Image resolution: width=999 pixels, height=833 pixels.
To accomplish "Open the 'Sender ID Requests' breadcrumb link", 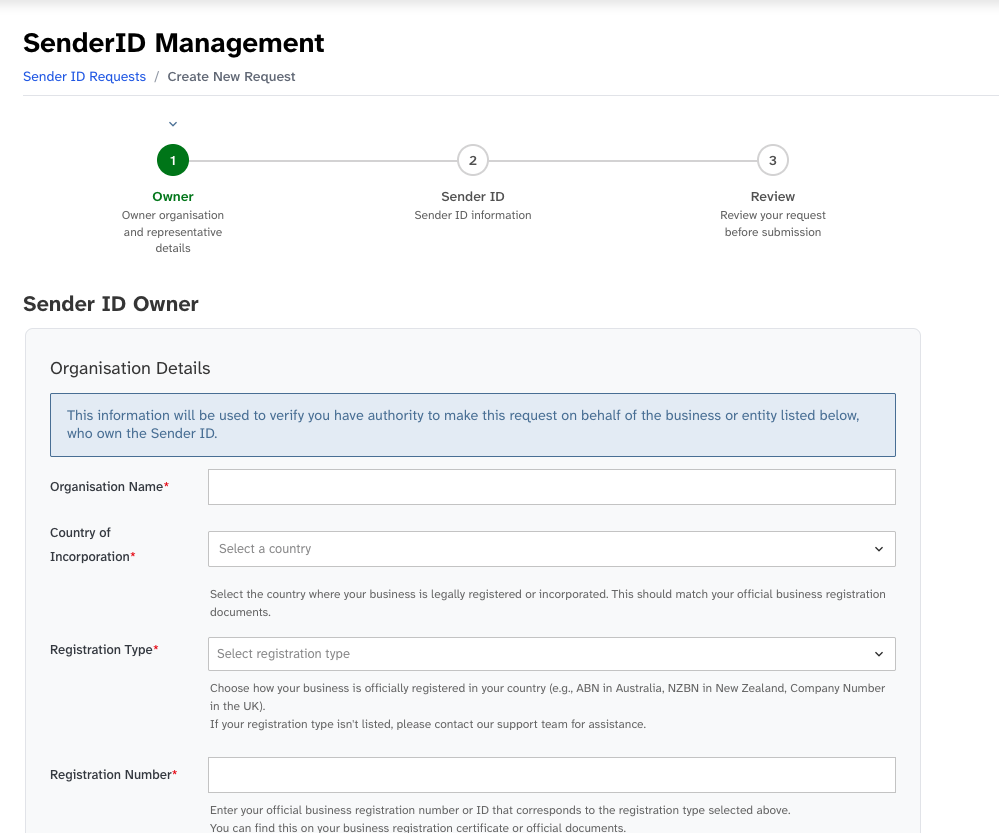I will 84,76.
